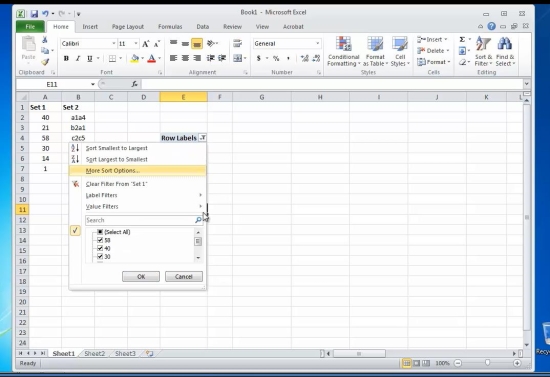The image size is (550, 377).
Task: Switch to Sheet2 tab
Action: click(95, 353)
